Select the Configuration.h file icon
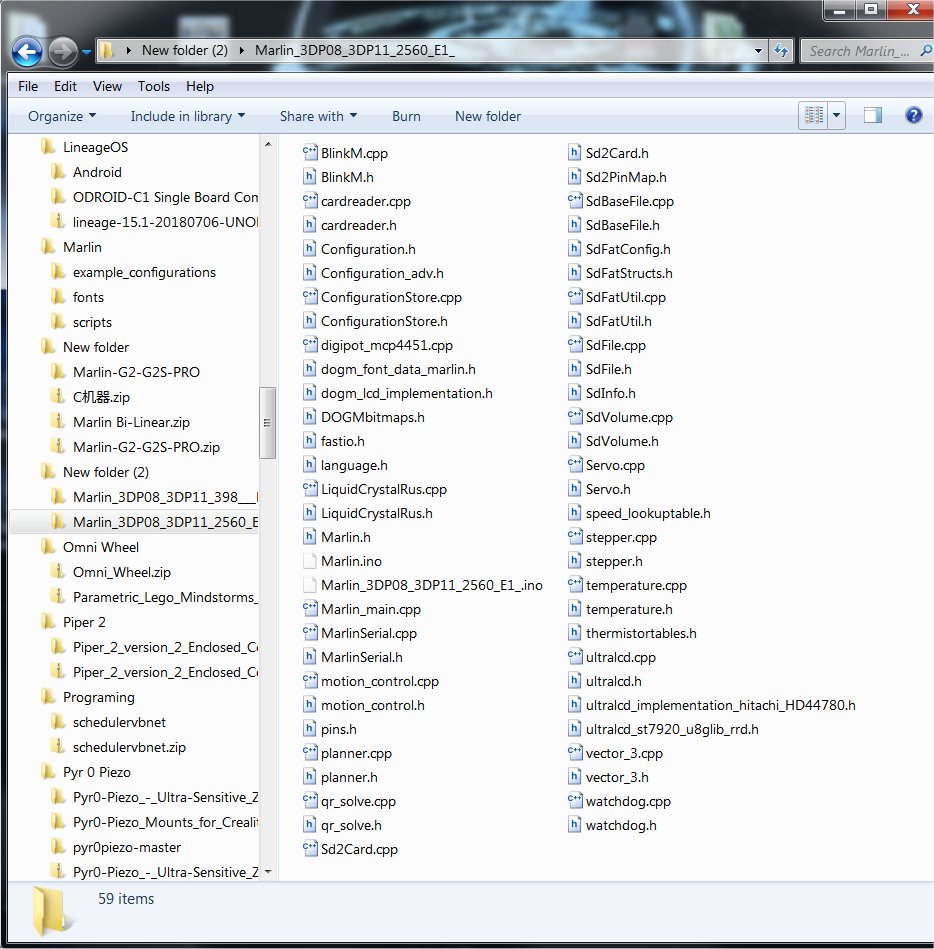Image resolution: width=934 pixels, height=949 pixels. click(x=310, y=249)
